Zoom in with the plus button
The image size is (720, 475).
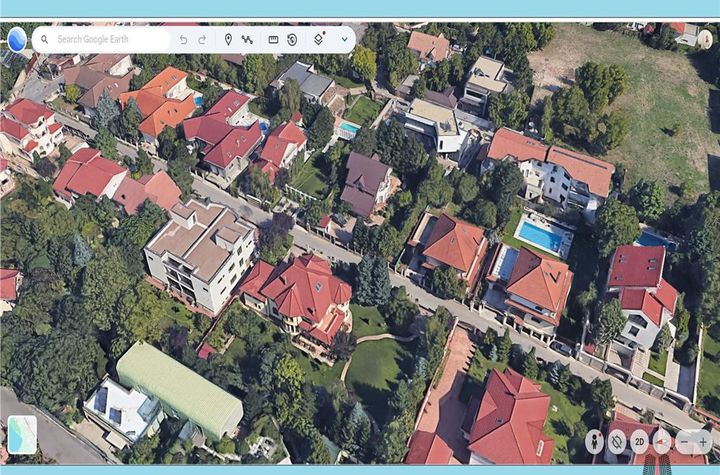click(x=703, y=442)
